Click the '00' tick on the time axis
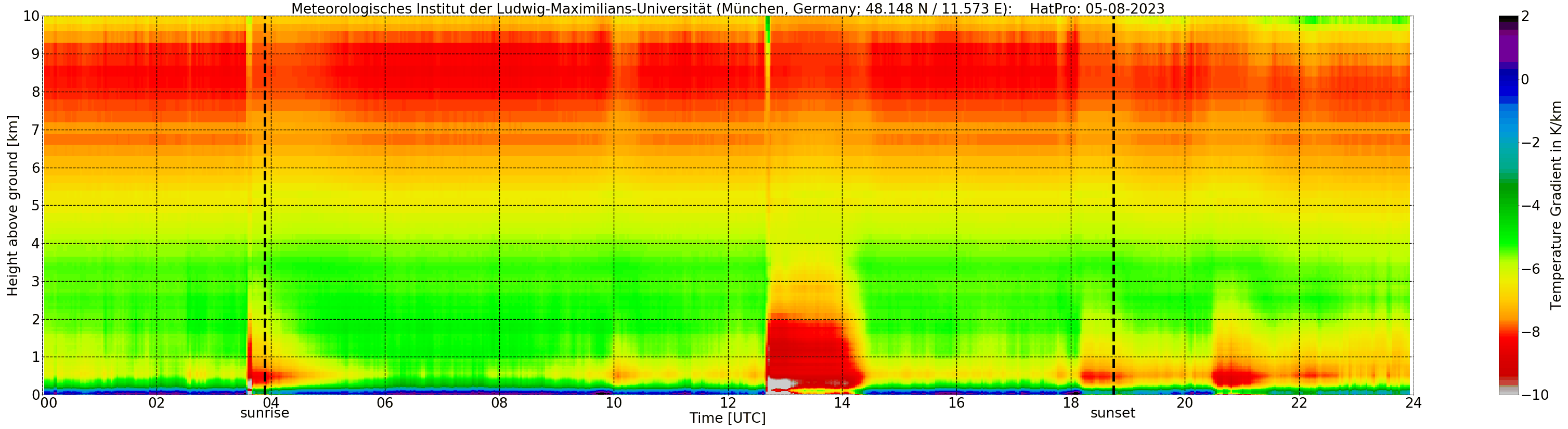Image resolution: width=1568 pixels, height=429 pixels. (x=49, y=403)
